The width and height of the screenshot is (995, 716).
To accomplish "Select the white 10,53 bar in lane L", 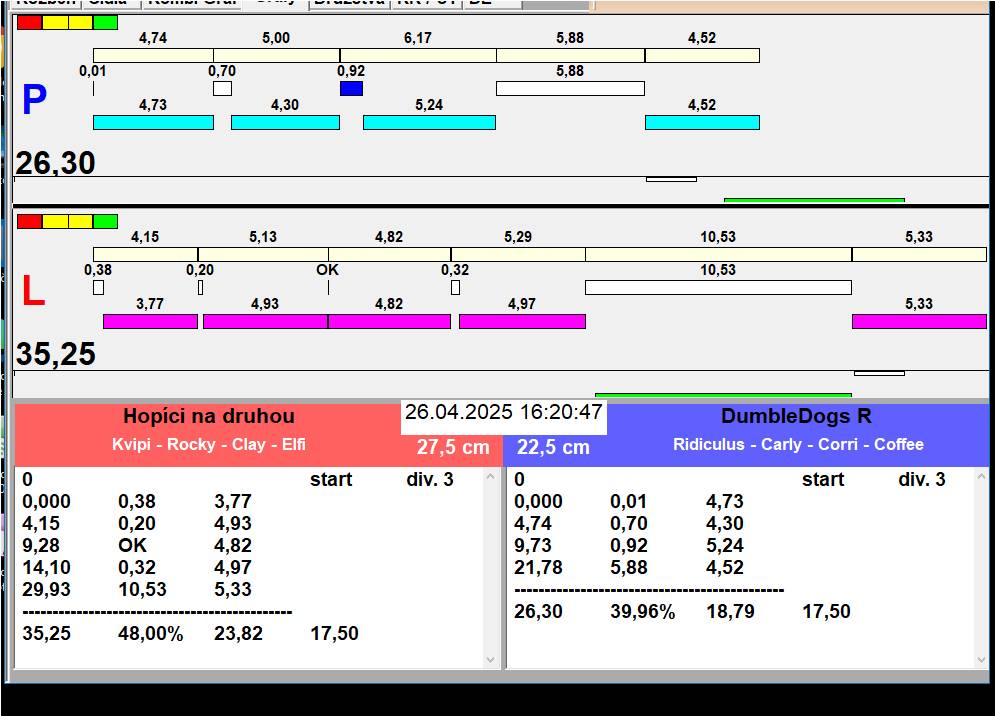I will tap(718, 288).
